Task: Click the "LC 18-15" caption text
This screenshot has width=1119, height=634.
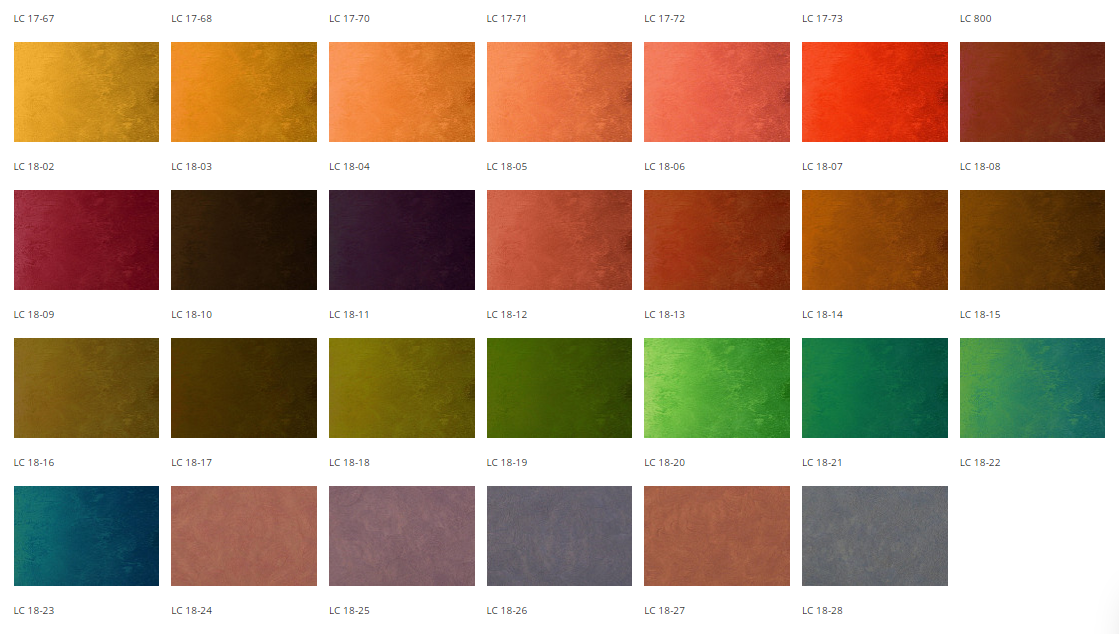Action: point(980,314)
